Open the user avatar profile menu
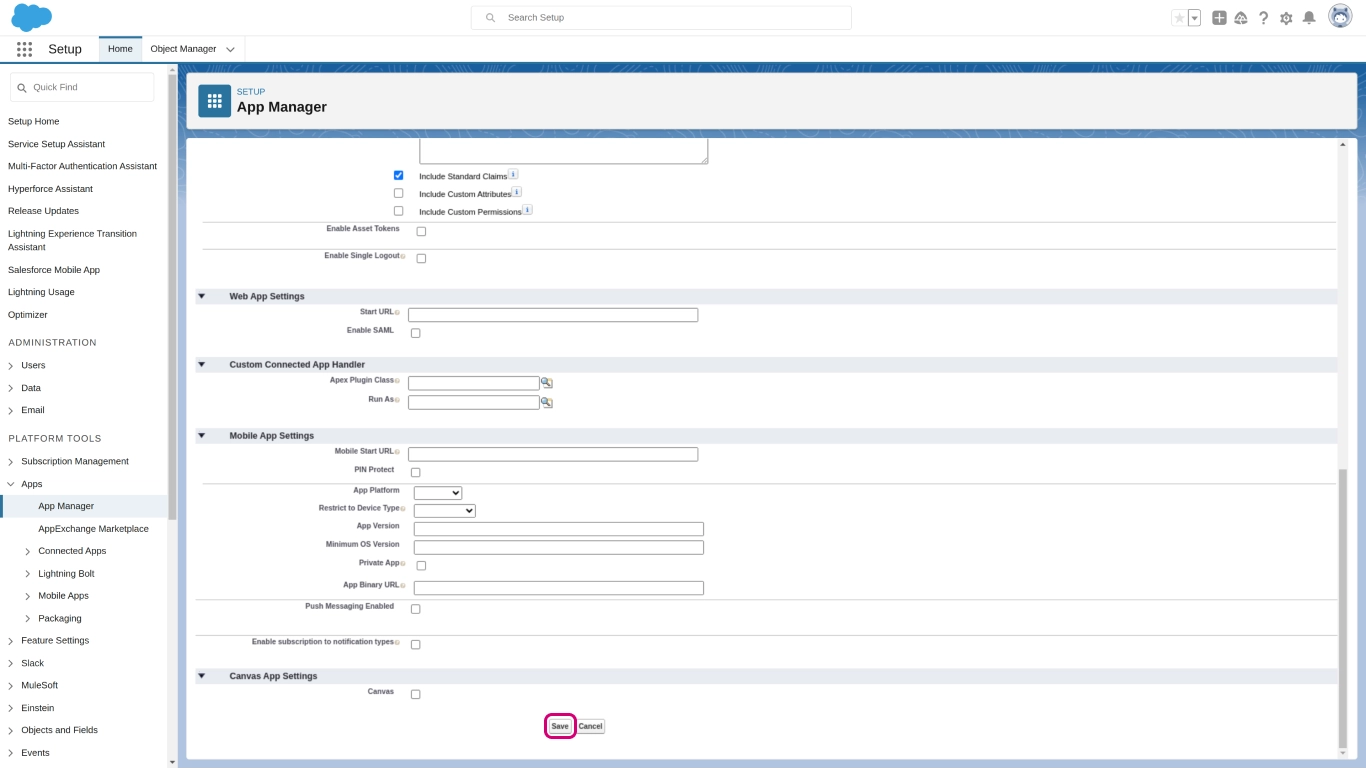Viewport: 1366px width, 769px height. [1340, 17]
